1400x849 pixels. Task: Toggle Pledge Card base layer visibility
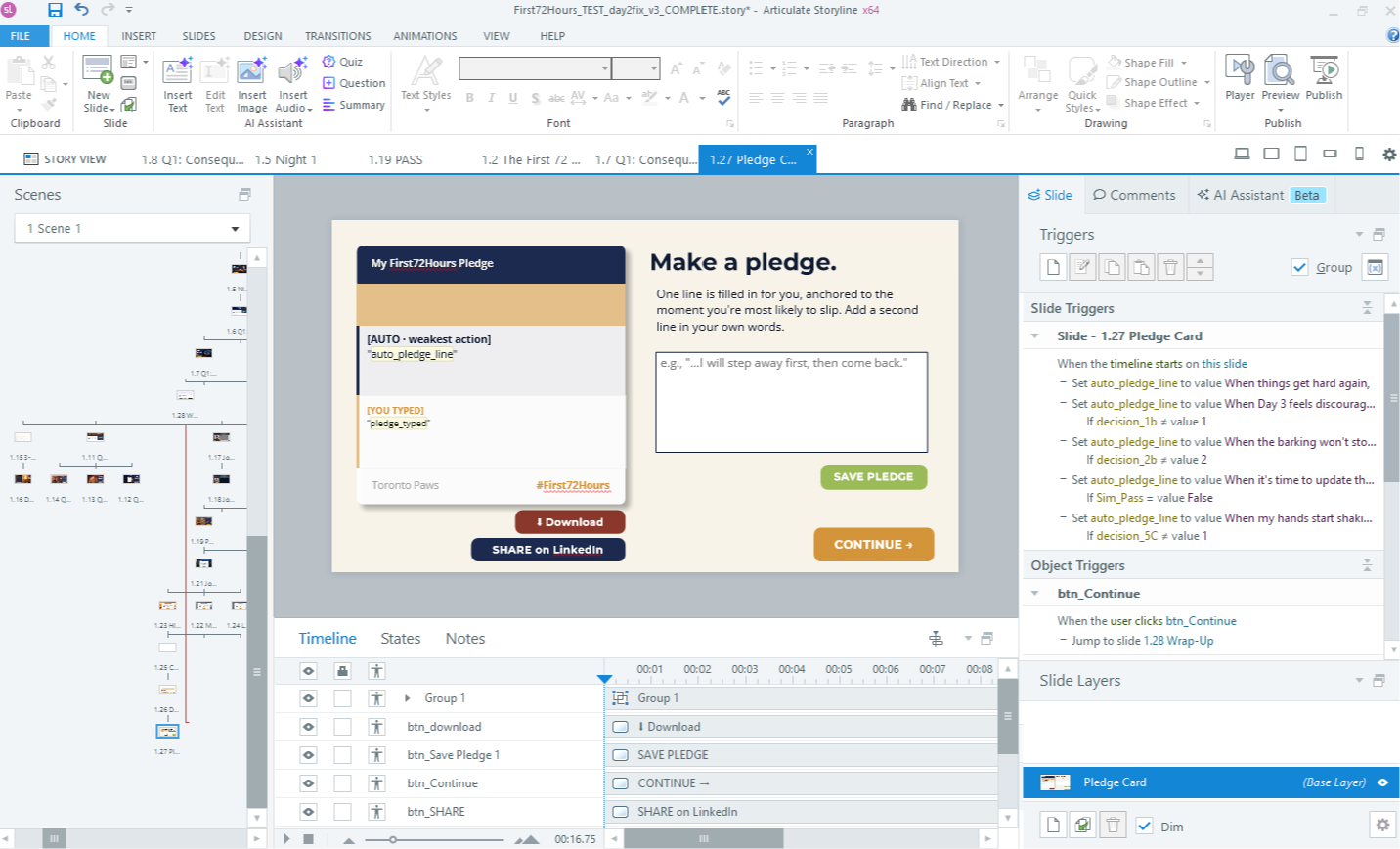(1382, 782)
